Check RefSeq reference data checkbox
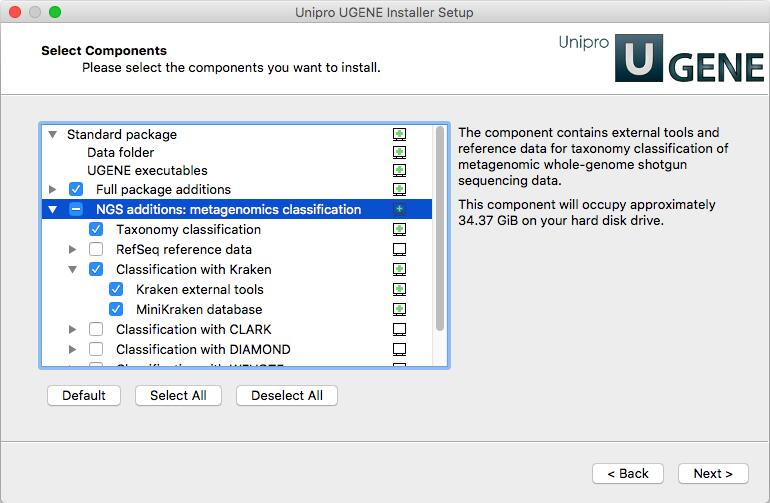770x503 pixels. coord(96,250)
